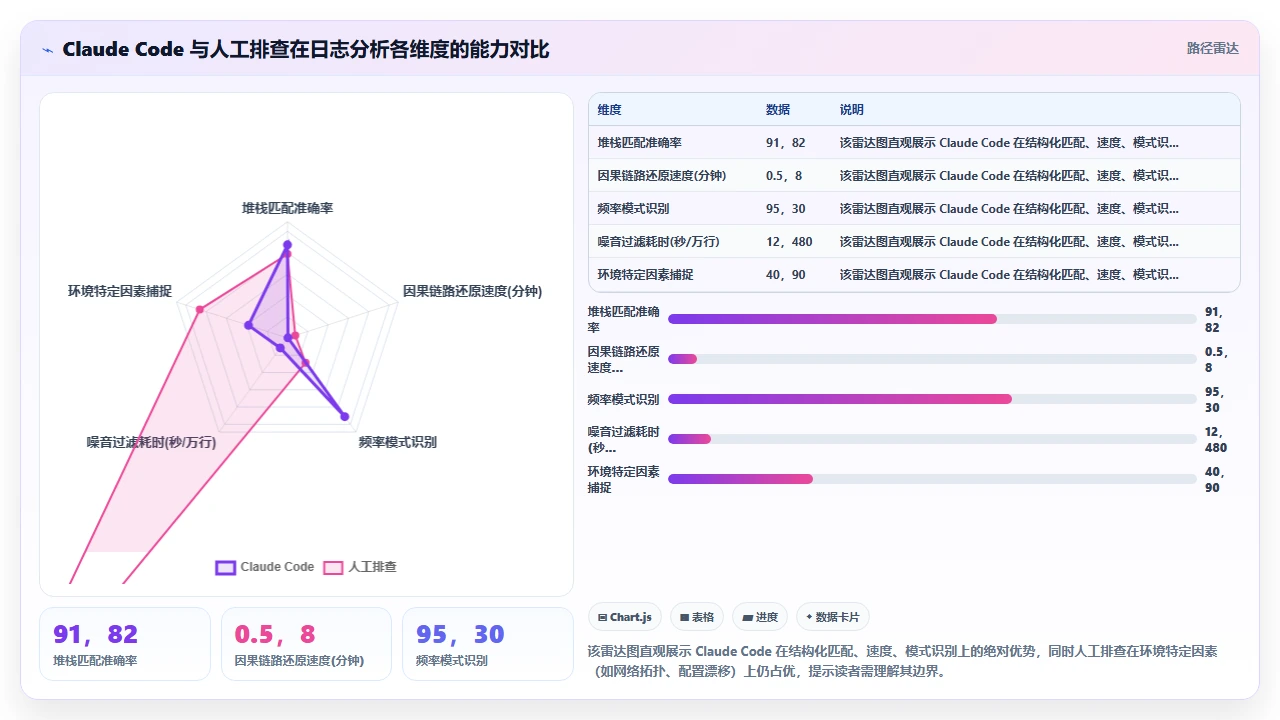
Task: Click the radar axis label 堆栈匹配准确率
Action: click(x=287, y=208)
